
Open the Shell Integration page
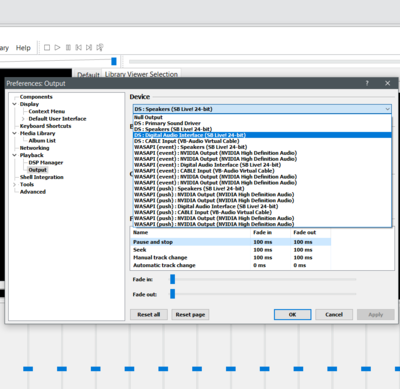coord(42,177)
